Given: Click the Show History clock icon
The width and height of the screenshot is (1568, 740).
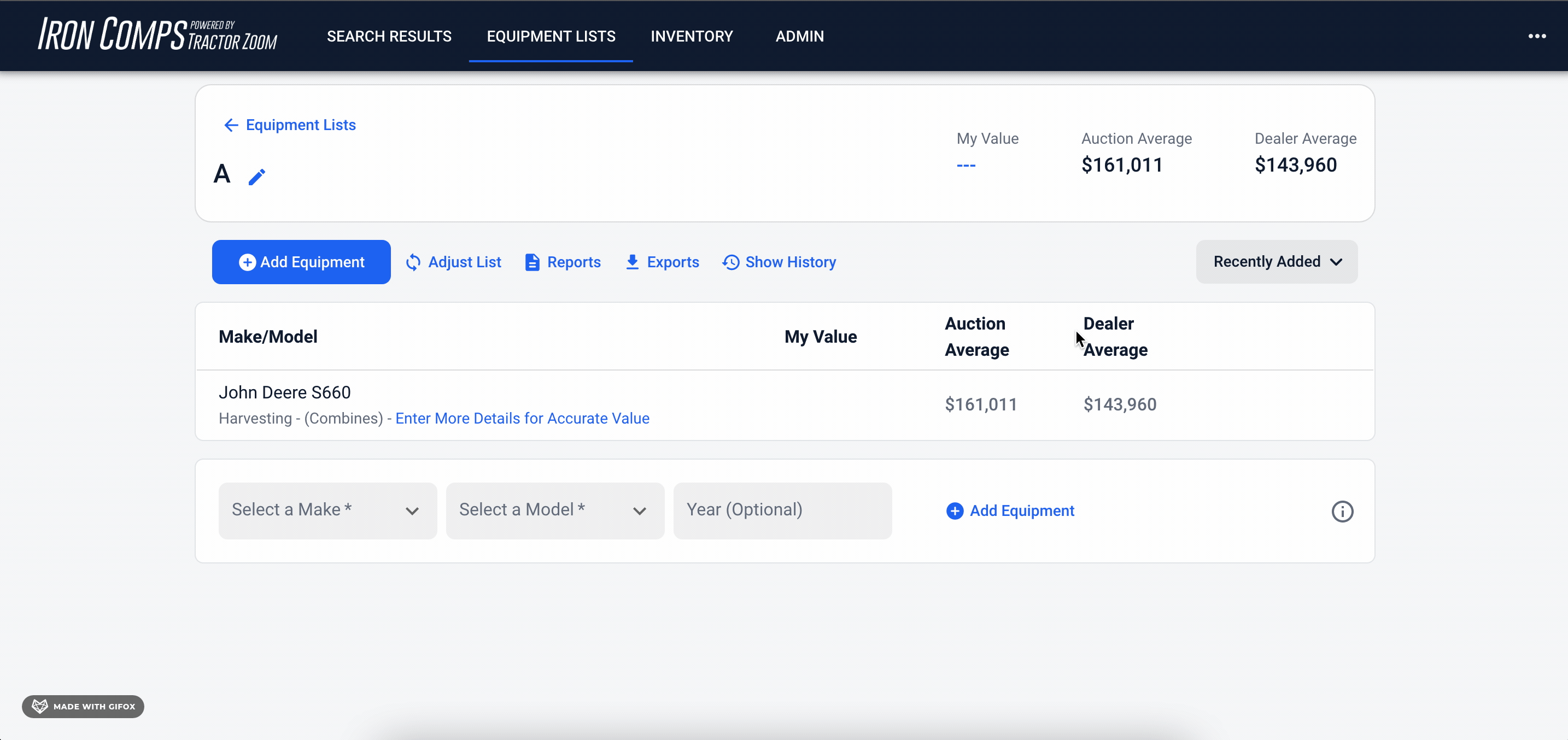Looking at the screenshot, I should pos(730,262).
